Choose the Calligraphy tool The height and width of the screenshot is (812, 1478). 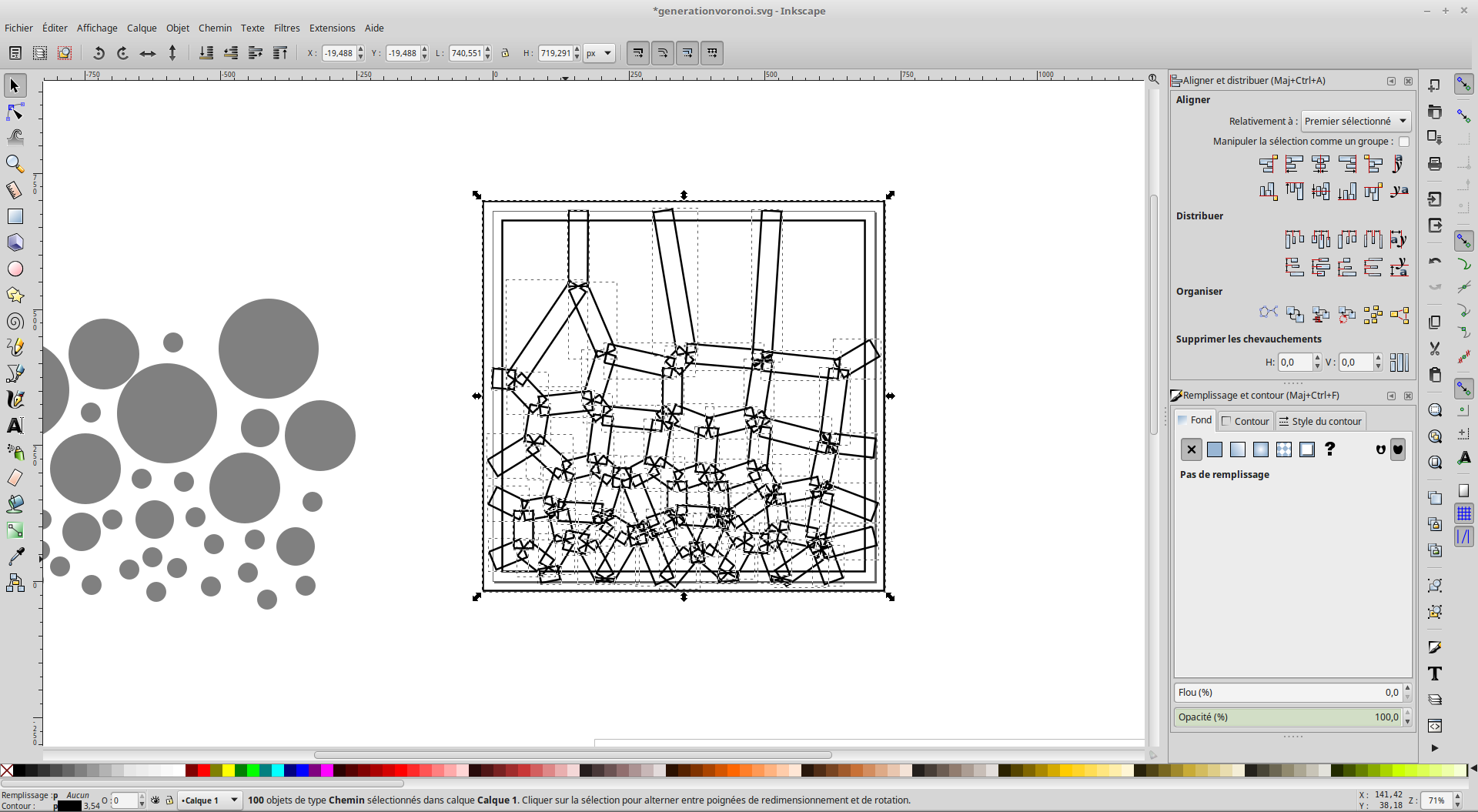tap(15, 399)
